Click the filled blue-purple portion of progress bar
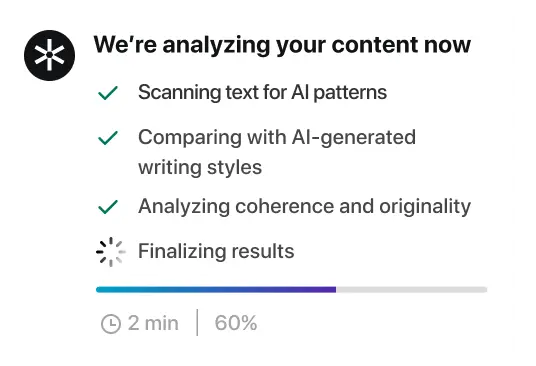The image size is (536, 366). 216,290
